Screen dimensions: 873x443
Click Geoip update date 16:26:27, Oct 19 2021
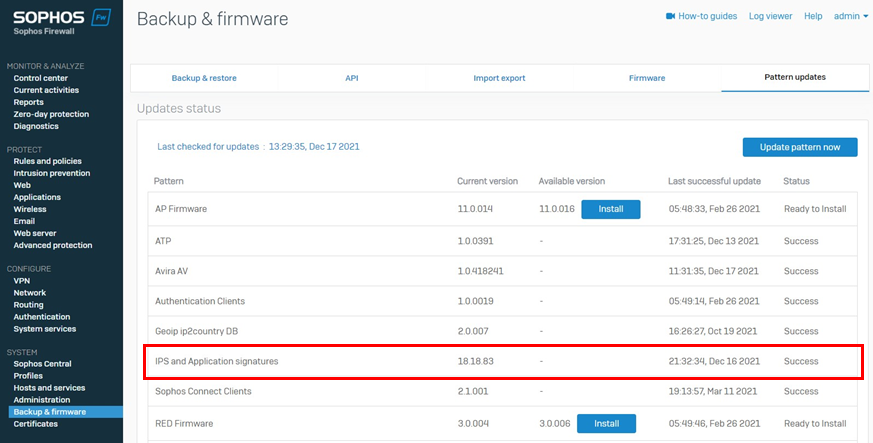pos(713,331)
